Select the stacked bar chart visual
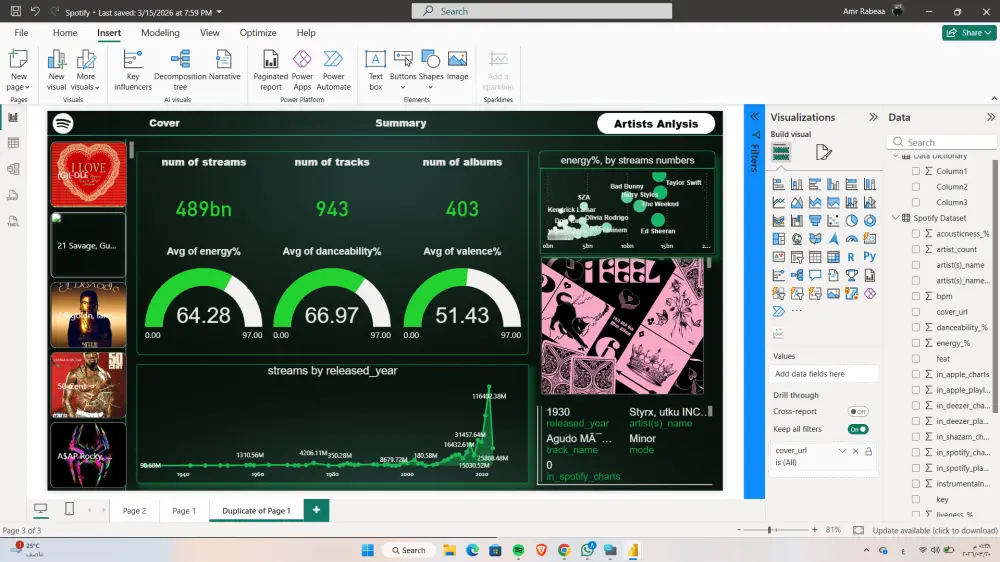 [x=779, y=184]
